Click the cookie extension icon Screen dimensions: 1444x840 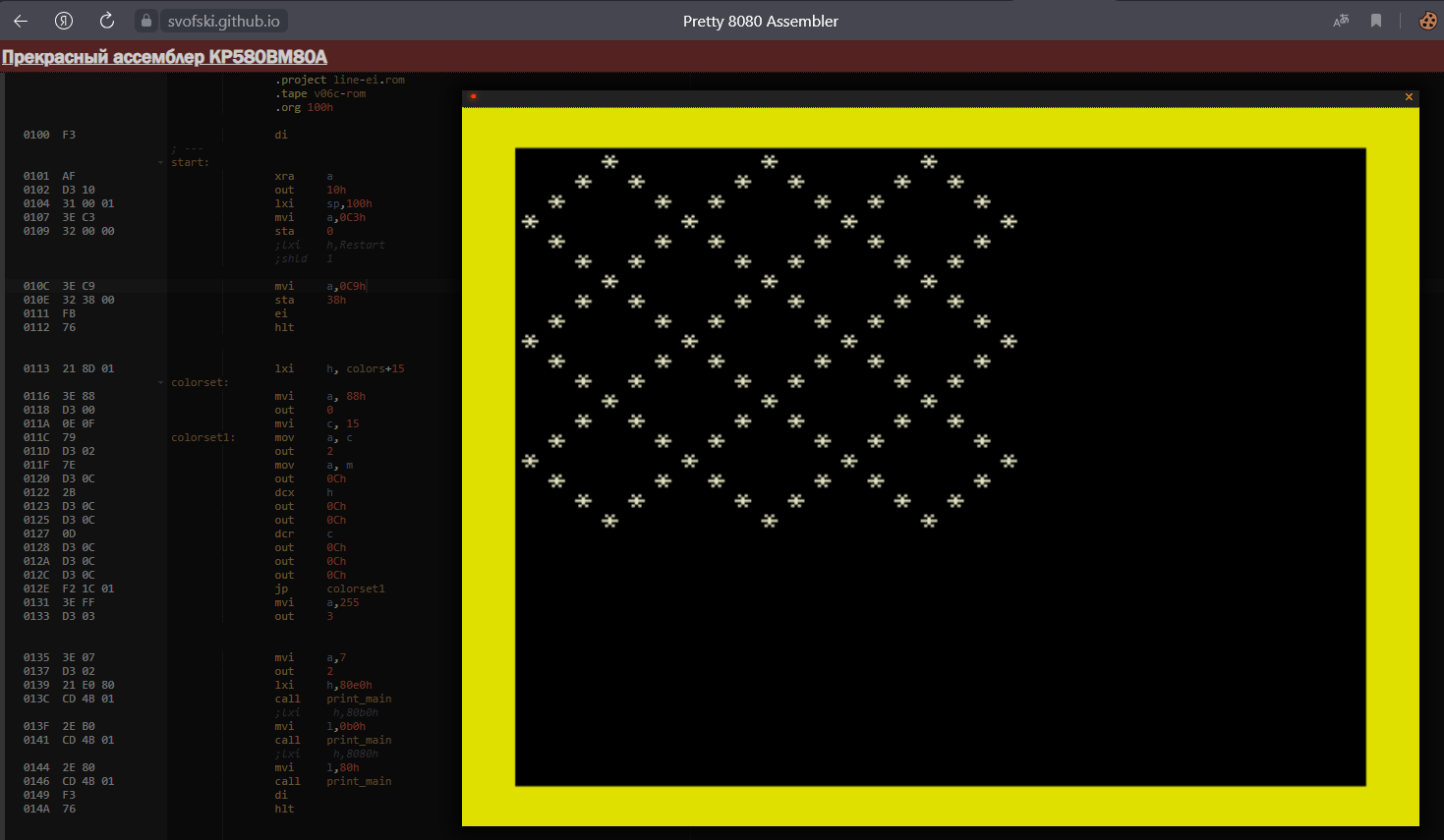1428,21
